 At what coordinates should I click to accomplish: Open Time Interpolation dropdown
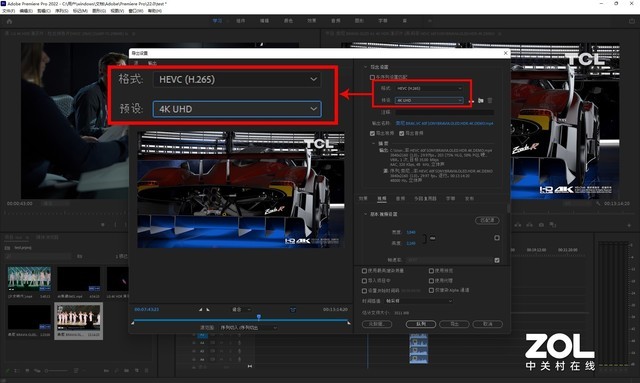pos(419,301)
